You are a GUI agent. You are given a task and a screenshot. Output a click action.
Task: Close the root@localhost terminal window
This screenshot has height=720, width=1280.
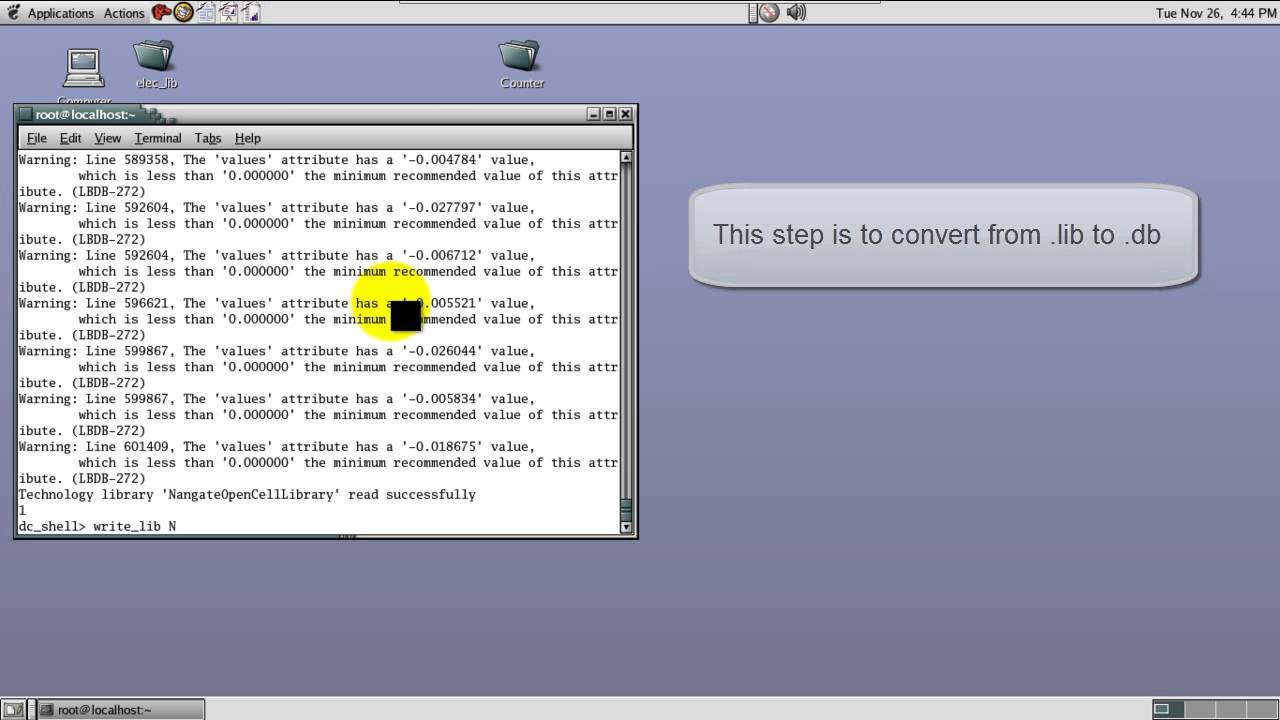tap(626, 114)
